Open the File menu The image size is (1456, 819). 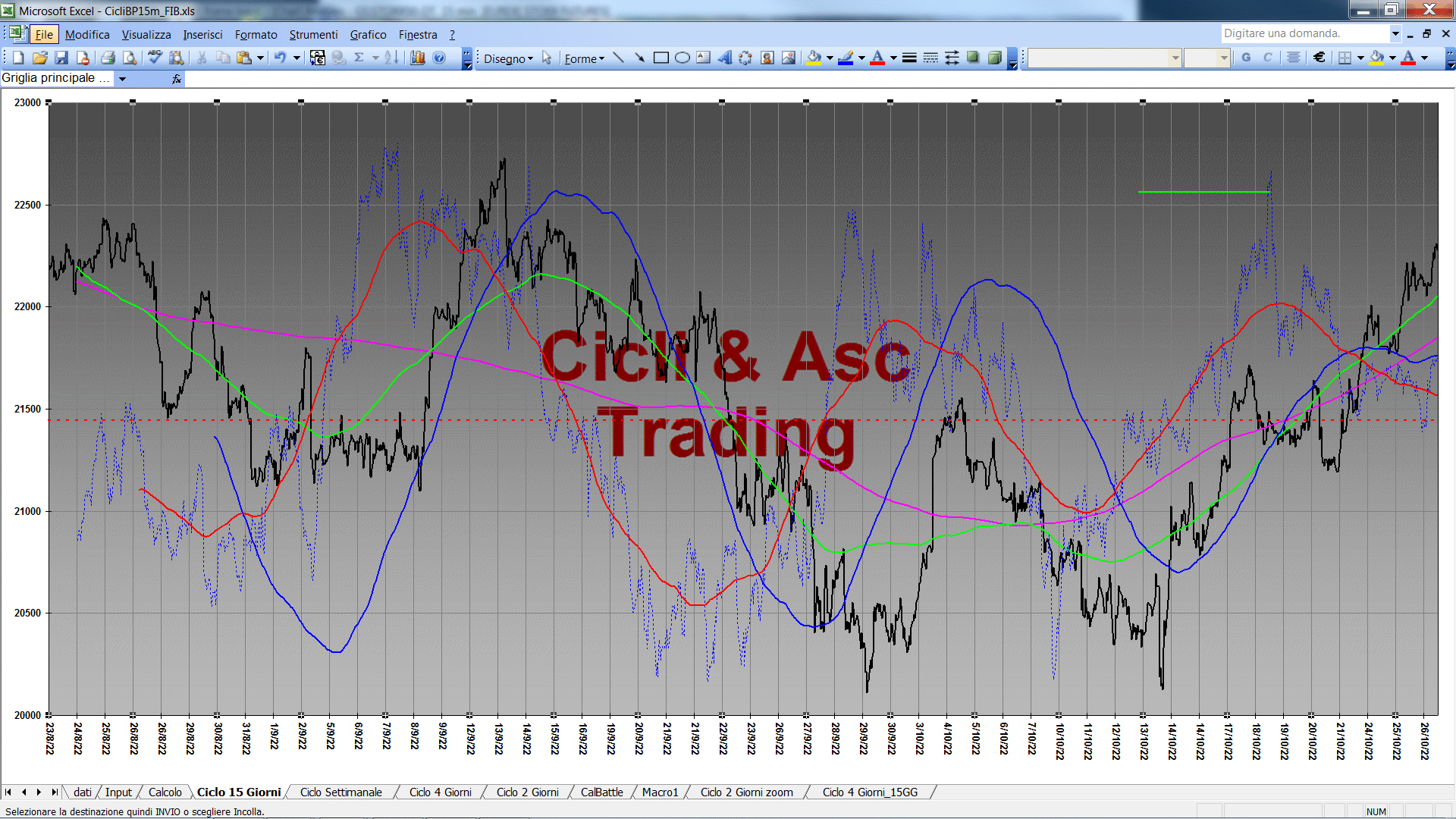(44, 34)
